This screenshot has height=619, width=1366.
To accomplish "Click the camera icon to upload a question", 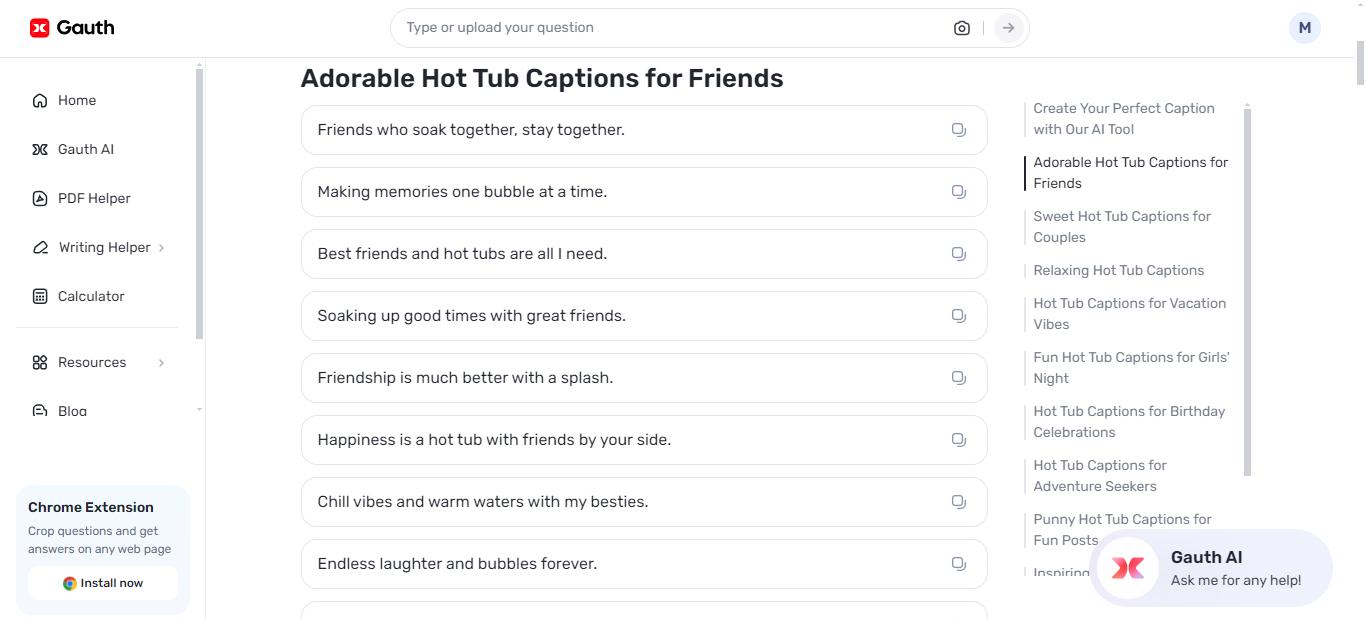I will coord(961,27).
